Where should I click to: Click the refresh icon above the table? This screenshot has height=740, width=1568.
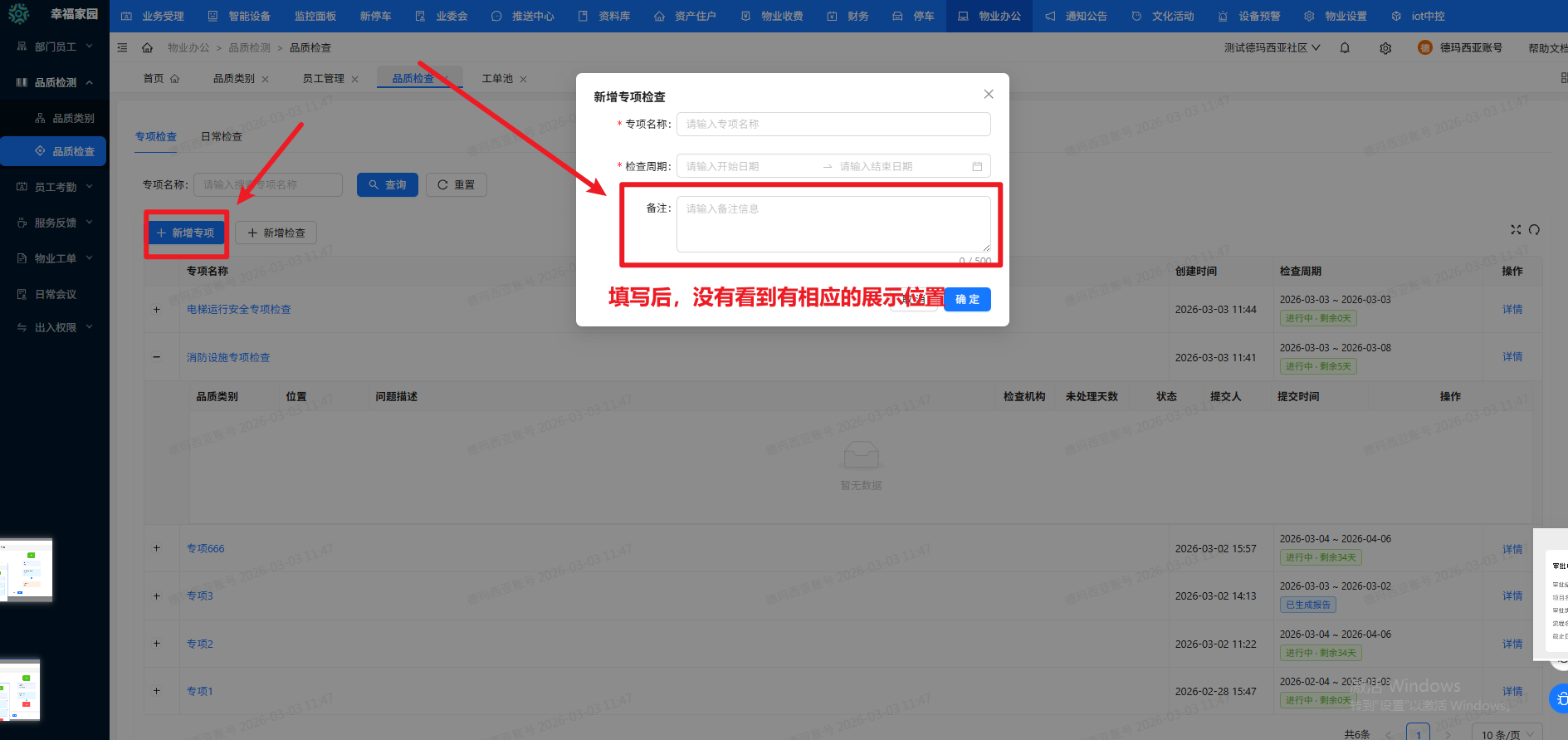[x=1534, y=230]
